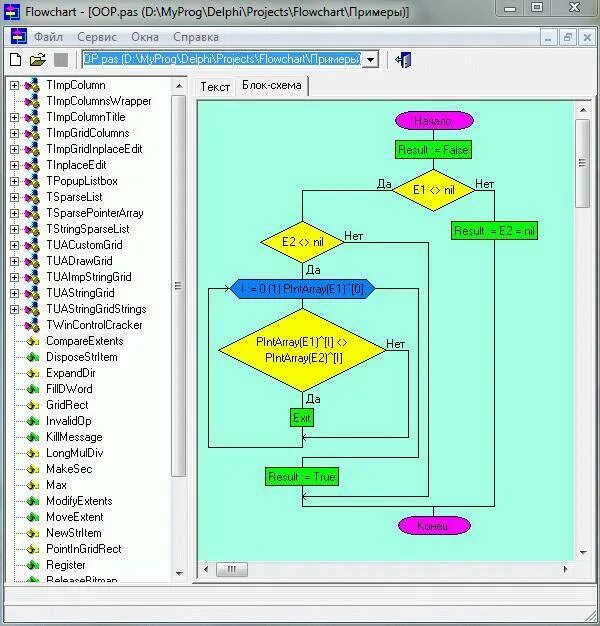This screenshot has height=626, width=600.
Task: Click the Open file folder icon
Action: click(38, 60)
